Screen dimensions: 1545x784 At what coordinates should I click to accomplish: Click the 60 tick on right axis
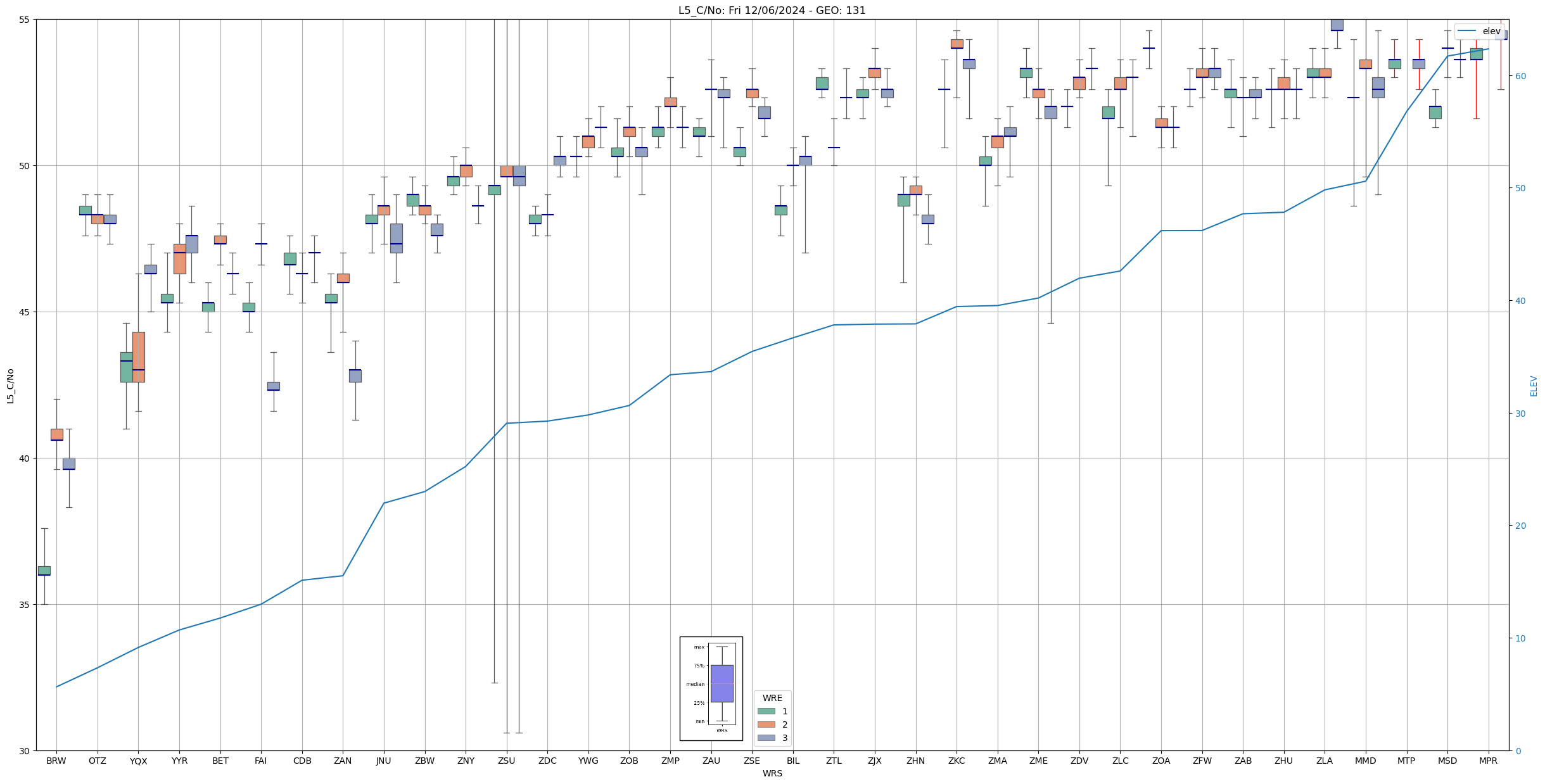pos(1520,76)
